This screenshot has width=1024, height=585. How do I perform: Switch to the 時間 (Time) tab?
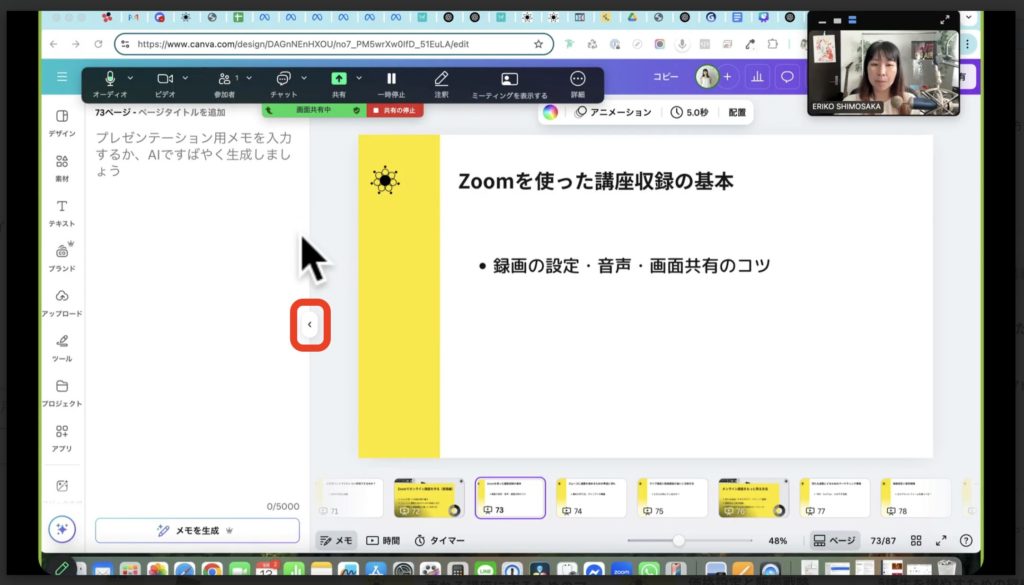point(380,540)
